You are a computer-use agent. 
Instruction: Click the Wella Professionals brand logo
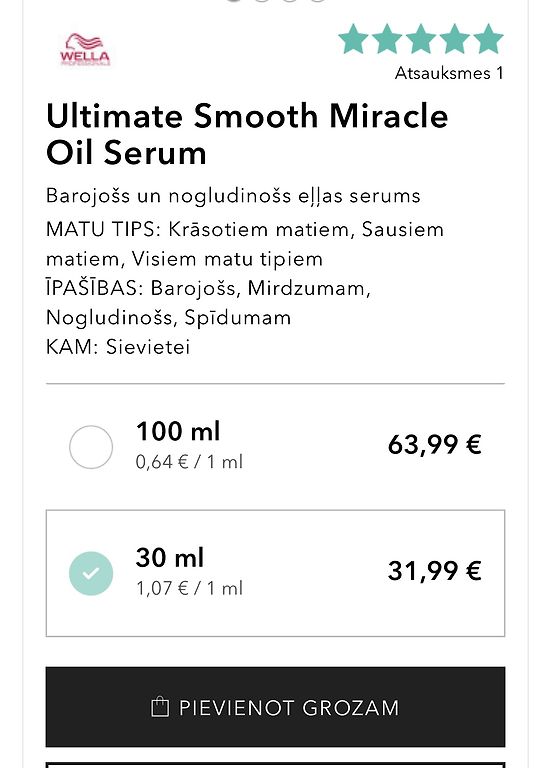click(85, 49)
